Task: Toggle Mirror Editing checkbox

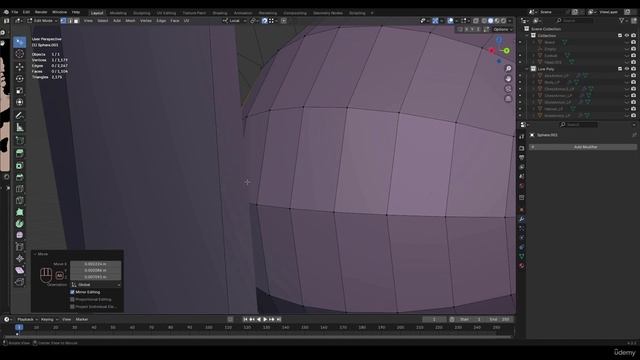Action: click(x=72, y=292)
